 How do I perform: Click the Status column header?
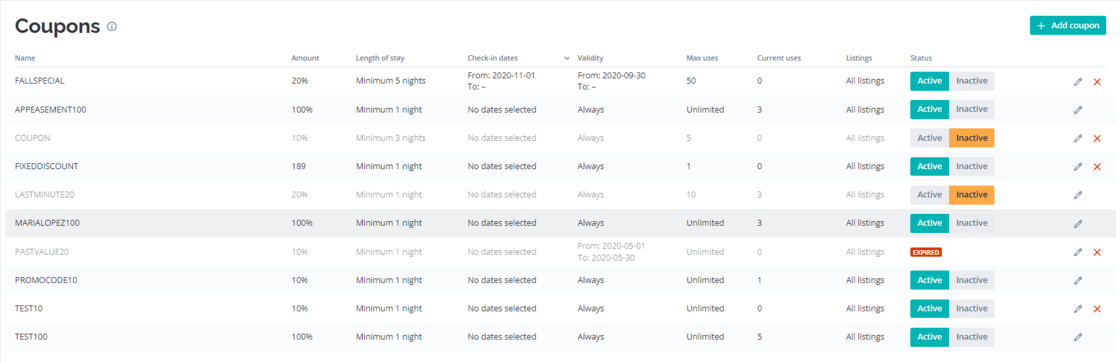coord(921,58)
